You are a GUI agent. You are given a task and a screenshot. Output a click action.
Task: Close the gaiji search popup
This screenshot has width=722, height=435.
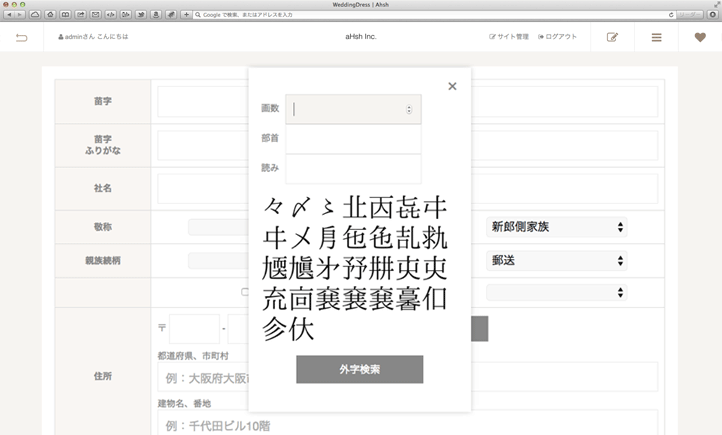click(x=452, y=86)
